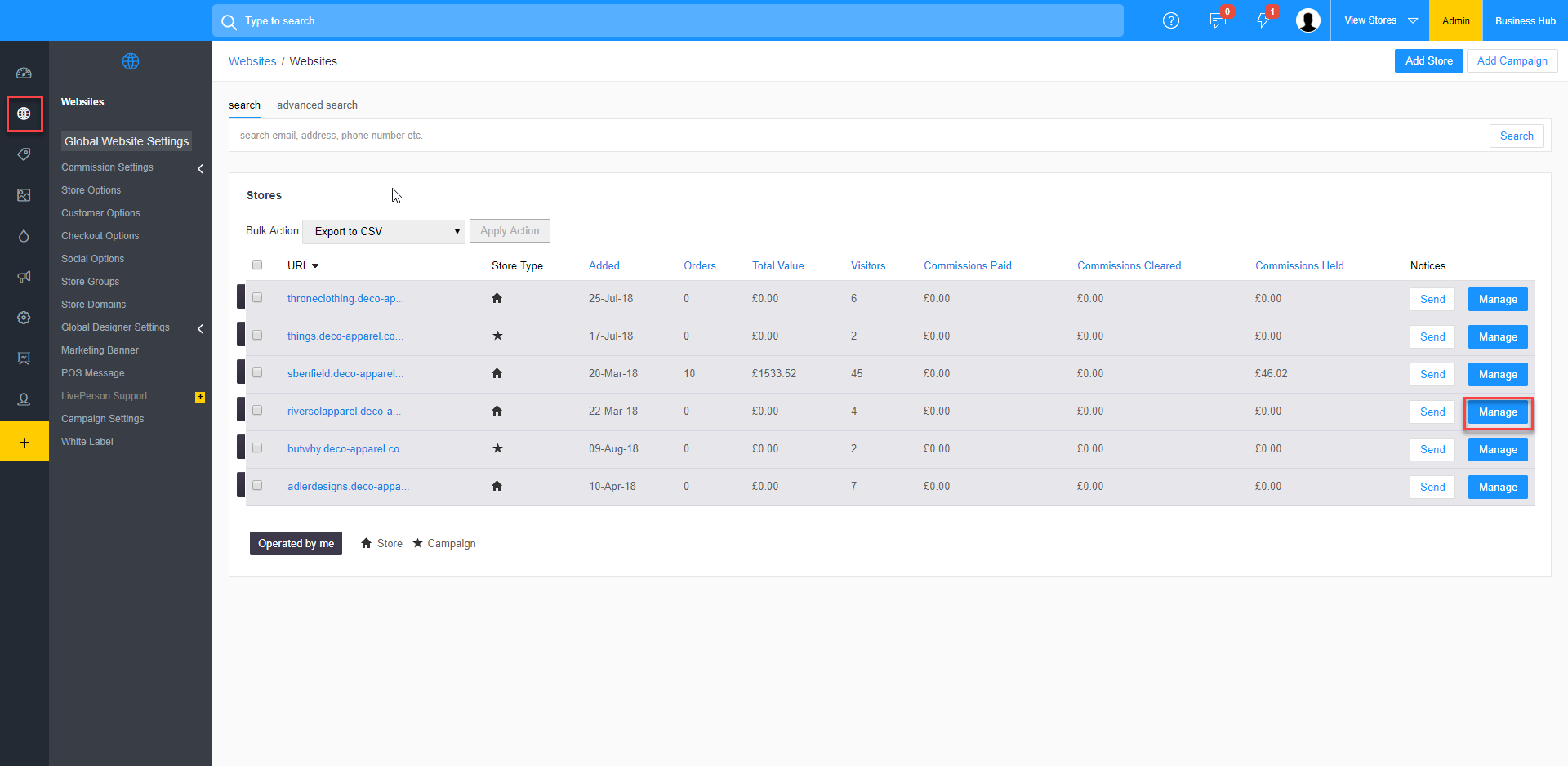
Task: Check the things.deco-apparel store checkbox
Action: pos(257,335)
